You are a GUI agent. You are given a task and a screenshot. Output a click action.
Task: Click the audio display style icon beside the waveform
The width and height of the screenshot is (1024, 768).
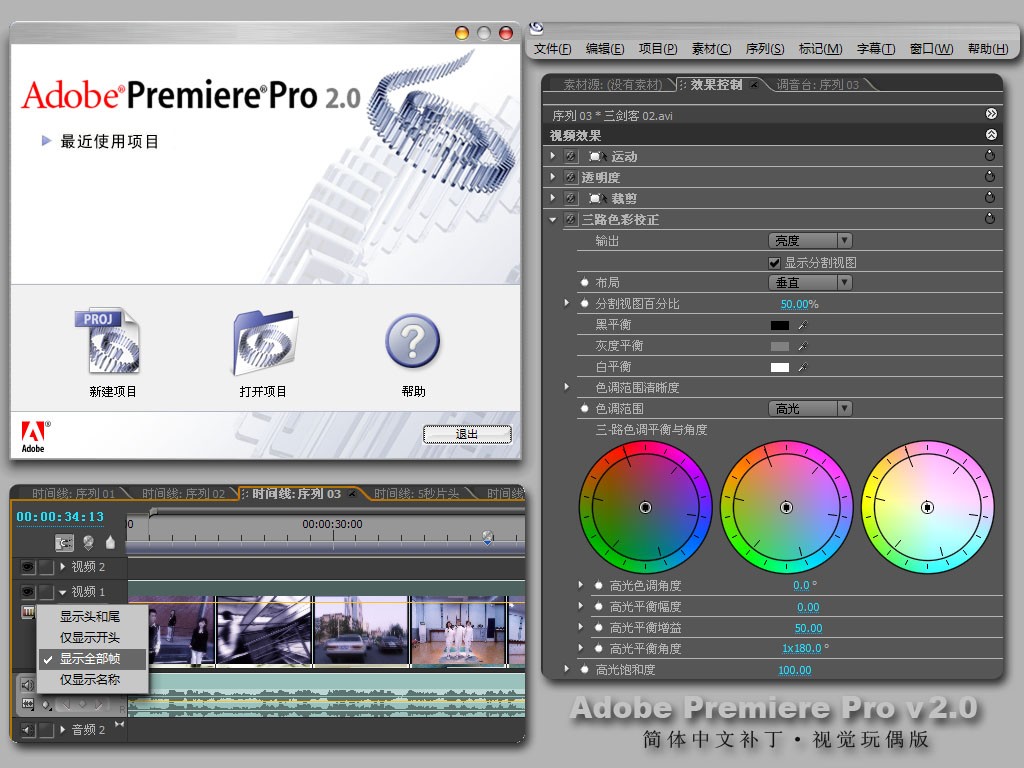pos(28,704)
